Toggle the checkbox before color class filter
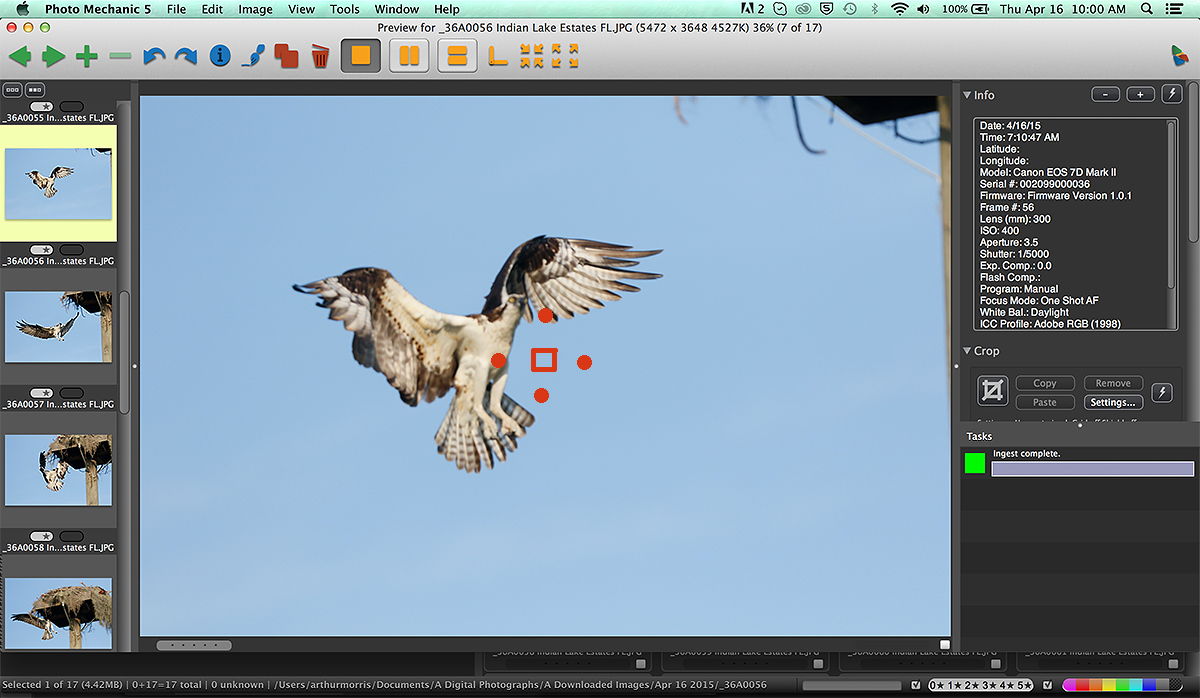The height and width of the screenshot is (698, 1200). [1047, 685]
